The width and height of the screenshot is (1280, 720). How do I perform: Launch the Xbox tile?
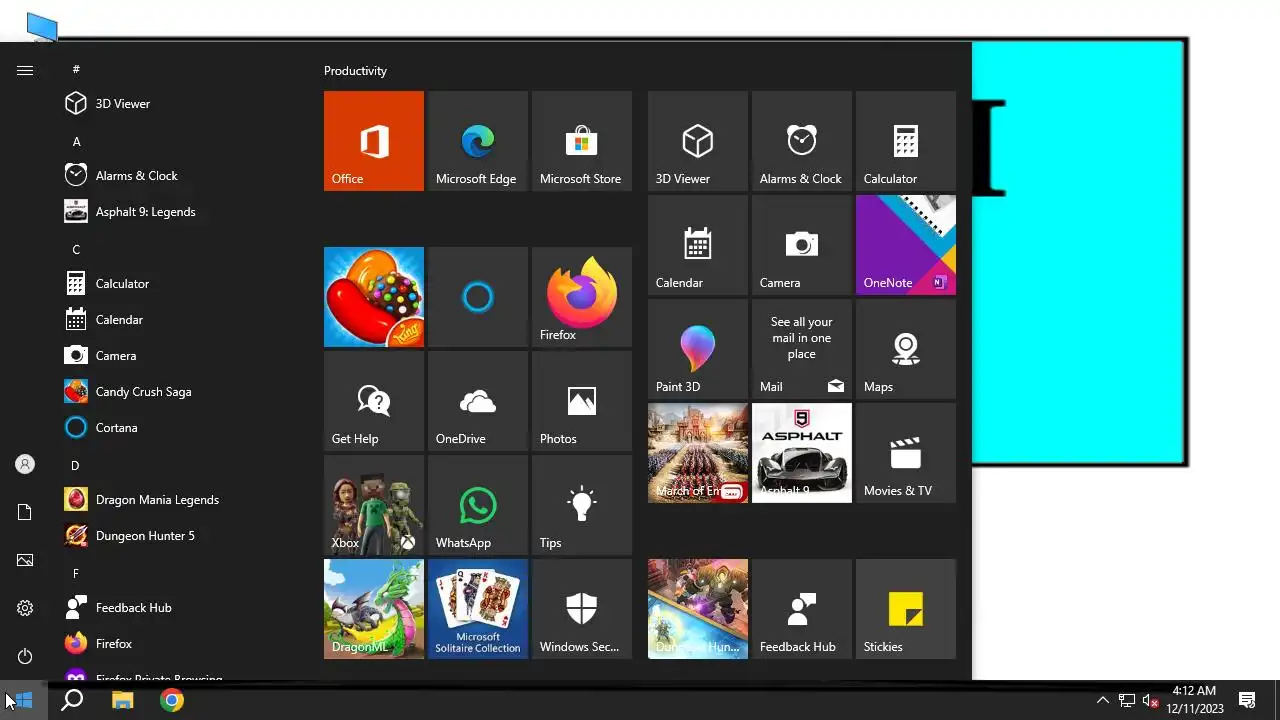pyautogui.click(x=374, y=505)
